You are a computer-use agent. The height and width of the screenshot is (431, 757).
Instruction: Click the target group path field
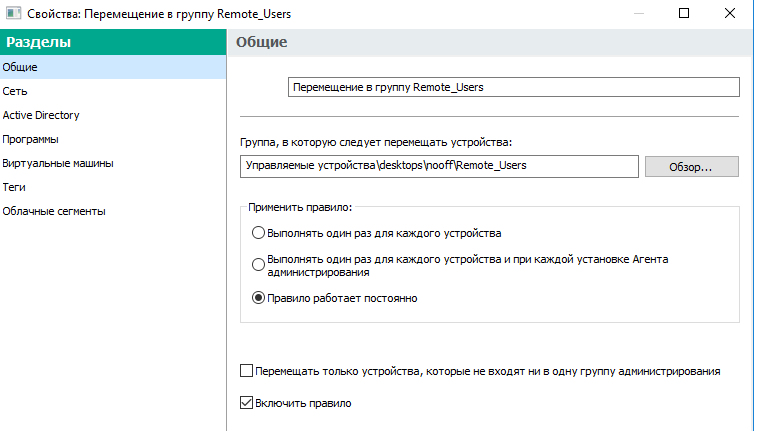pyautogui.click(x=439, y=166)
